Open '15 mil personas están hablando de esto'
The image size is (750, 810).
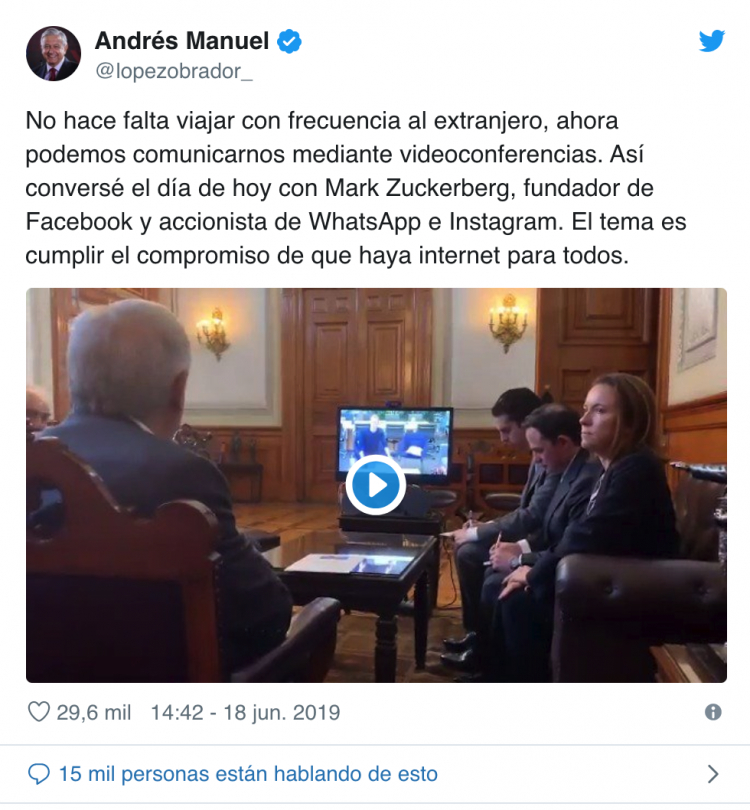(x=248, y=774)
